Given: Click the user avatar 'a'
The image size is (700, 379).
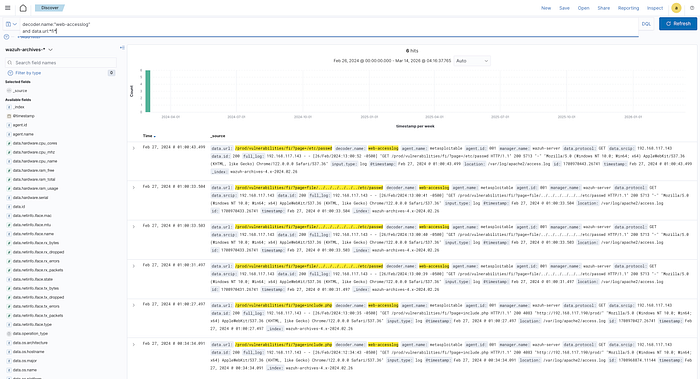Looking at the screenshot, I should [676, 8].
